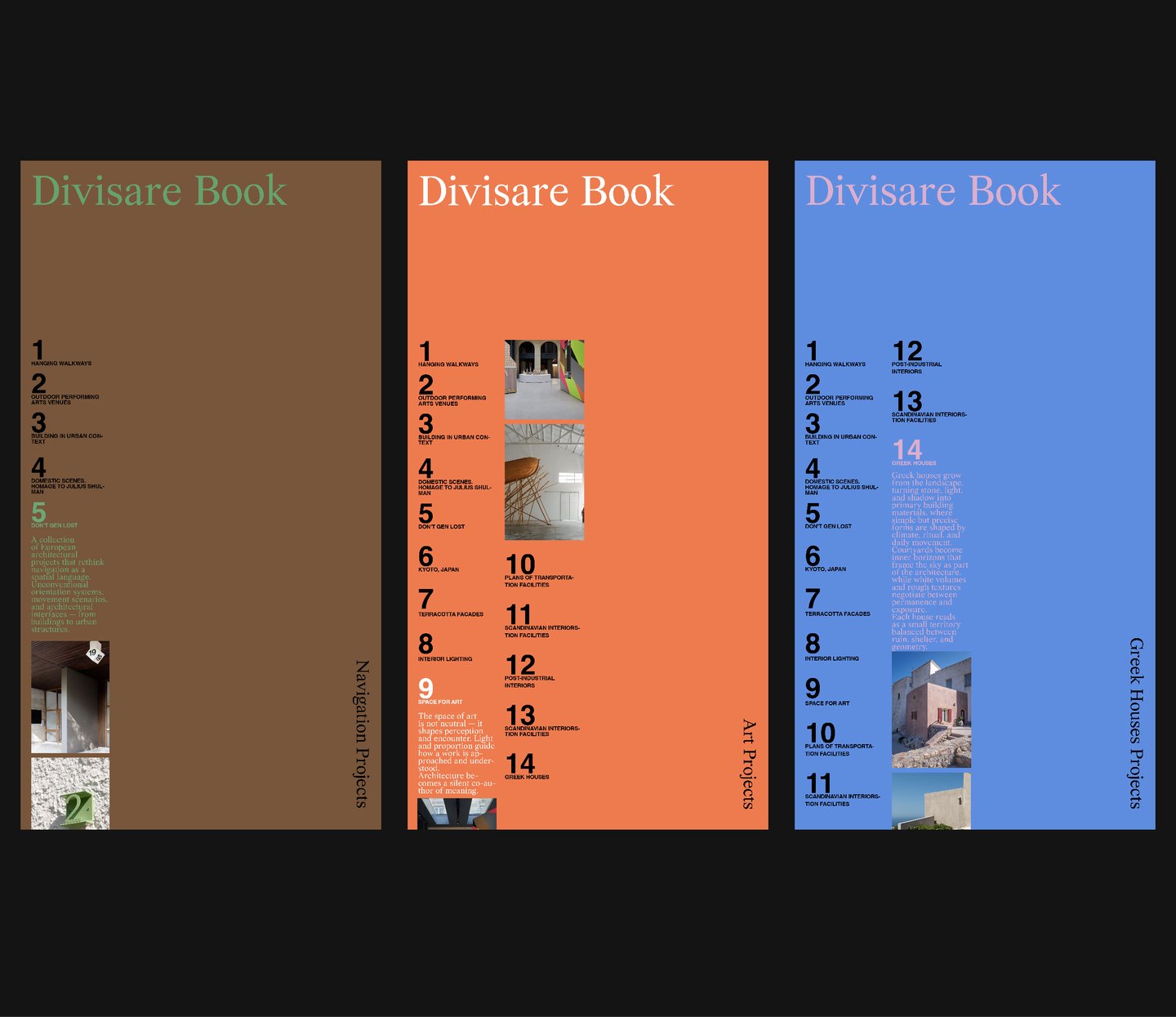Click the vertical "Art Projects" label
Viewport: 1176px width, 1017px height.
pos(749,764)
